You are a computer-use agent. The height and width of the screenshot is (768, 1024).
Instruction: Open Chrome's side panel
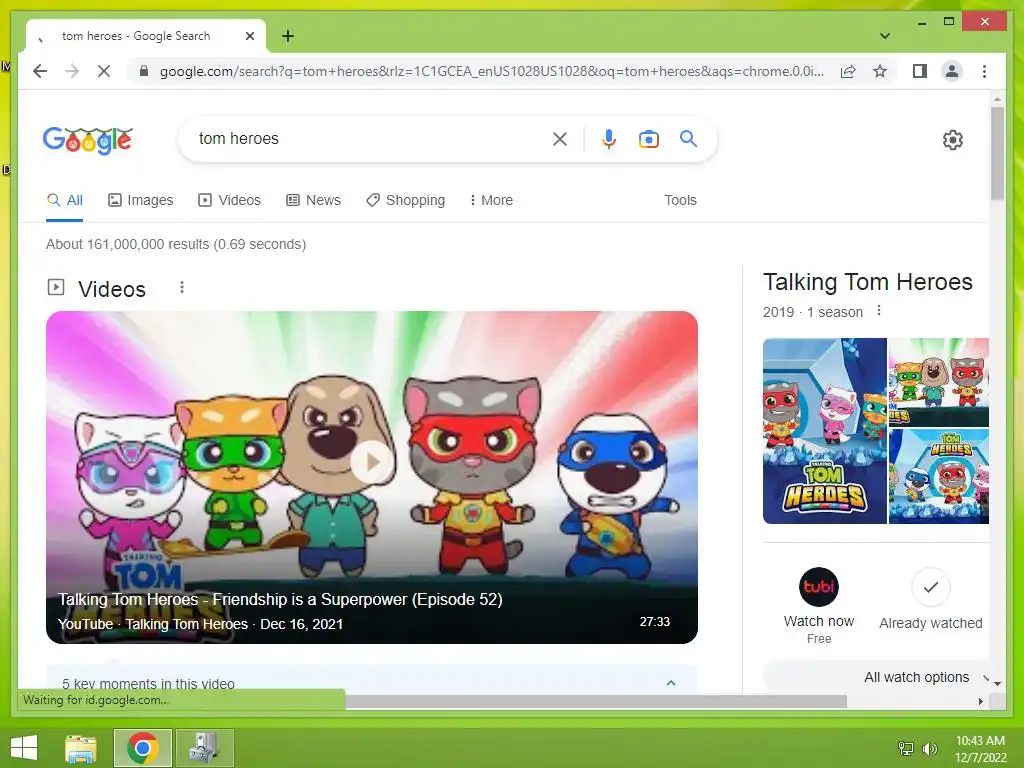920,71
